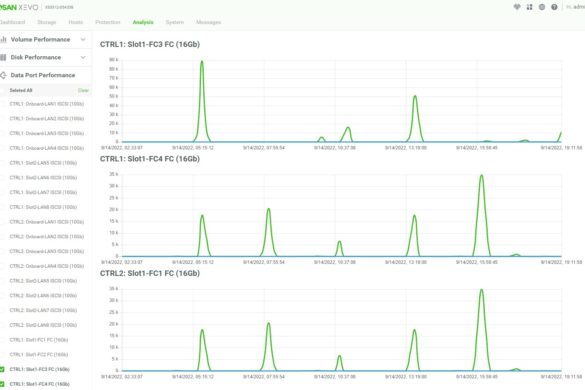The width and height of the screenshot is (585, 390).
Task: Uncheck CTRL1: Slot1-FC3 FC (16Gb) in list
Action: [x=2, y=369]
